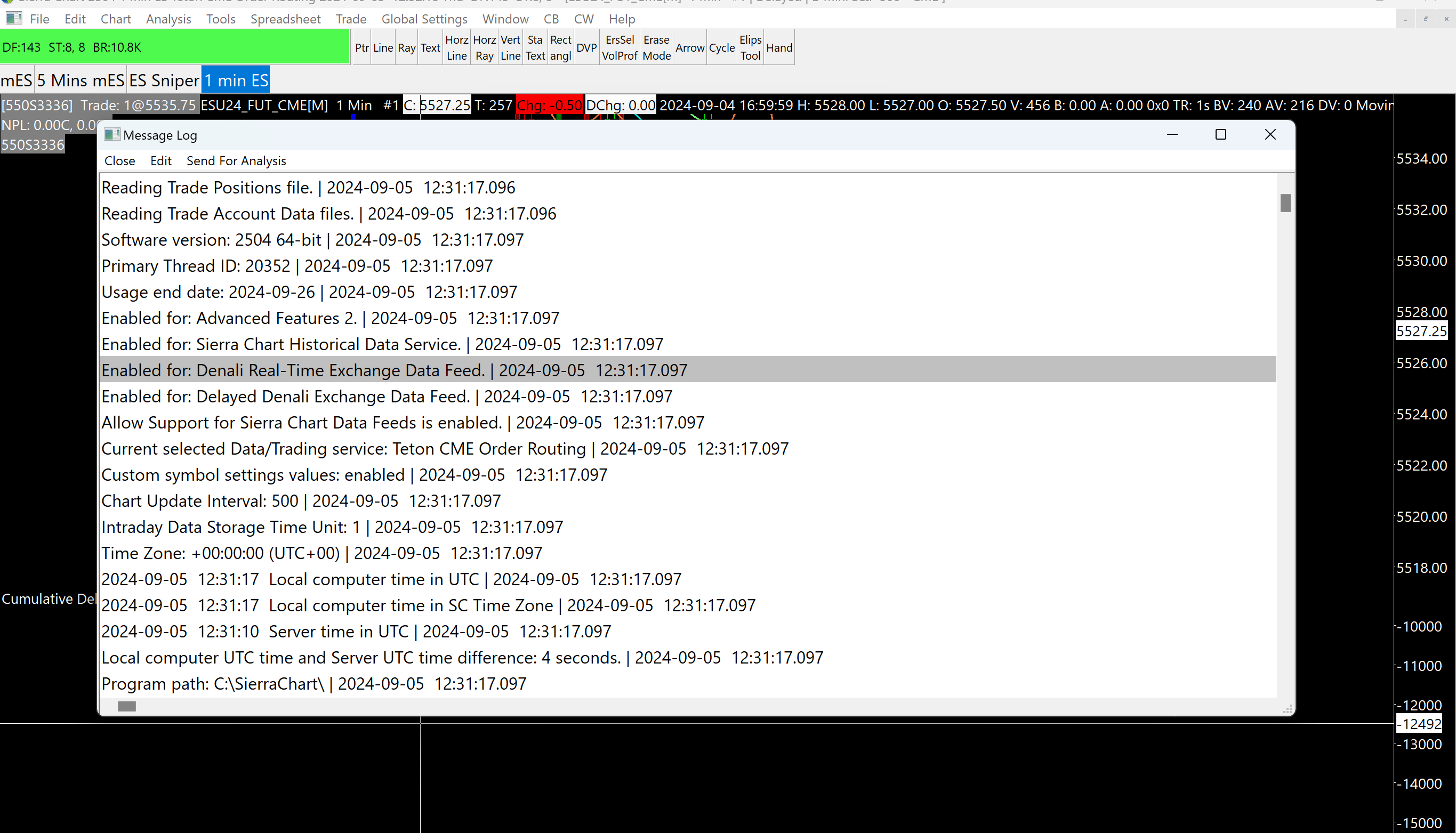Select the DVP toolbar button
1456x833 pixels.
[586, 47]
